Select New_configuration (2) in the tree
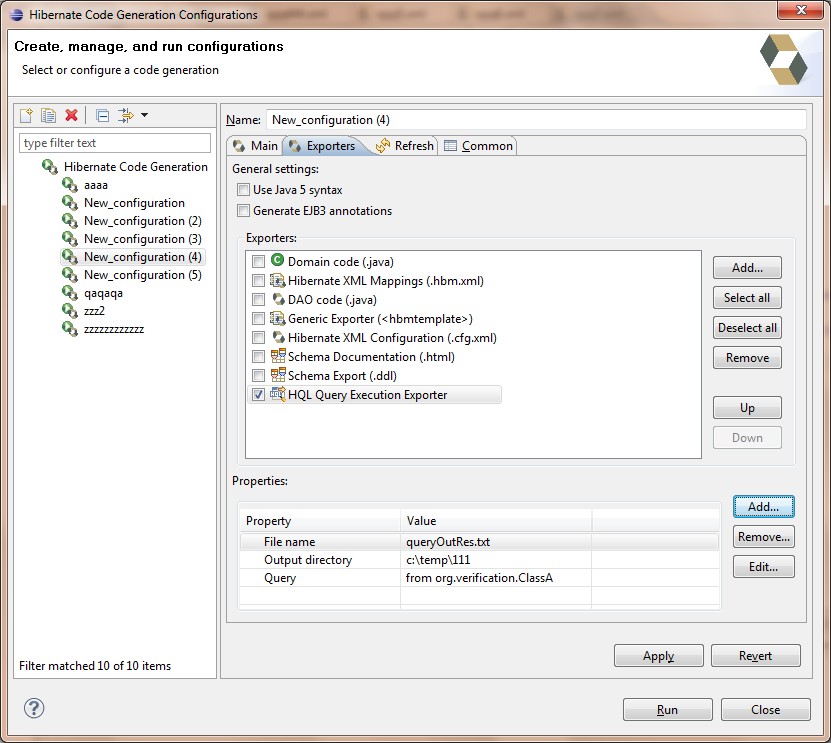The image size is (831, 743). pos(143,220)
